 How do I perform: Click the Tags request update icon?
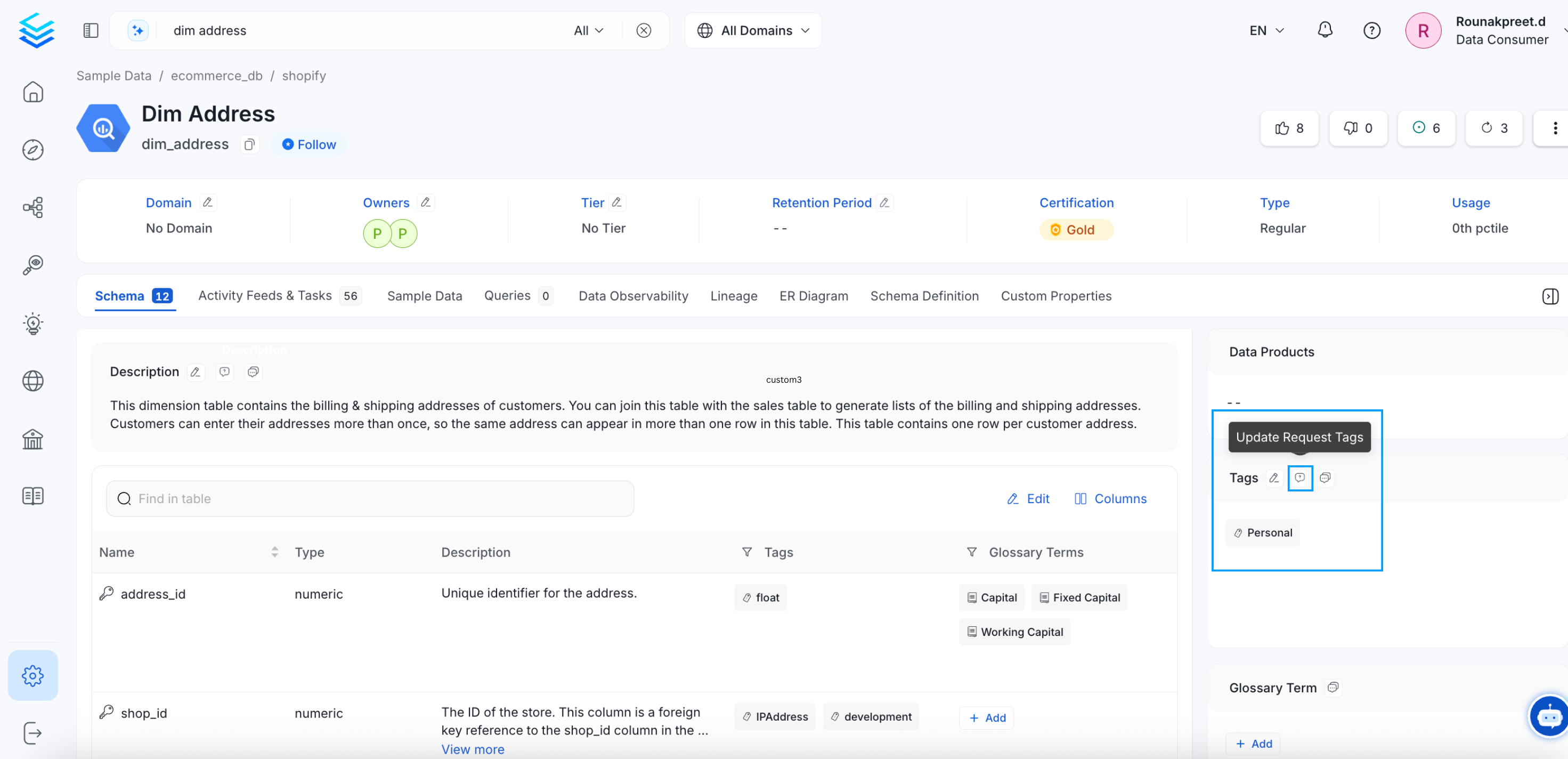(x=1299, y=478)
